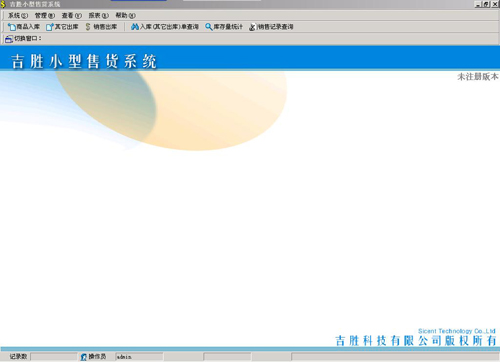Click the 记录数 status bar label

[18, 357]
